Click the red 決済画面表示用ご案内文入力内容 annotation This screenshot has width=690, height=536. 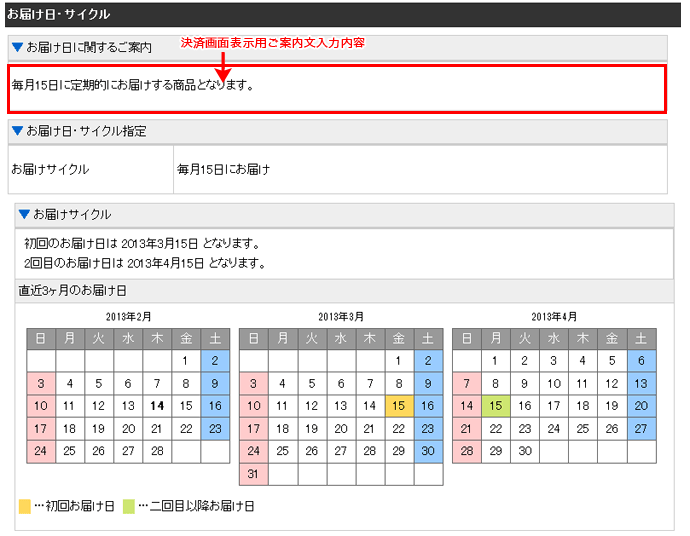[x=272, y=44]
